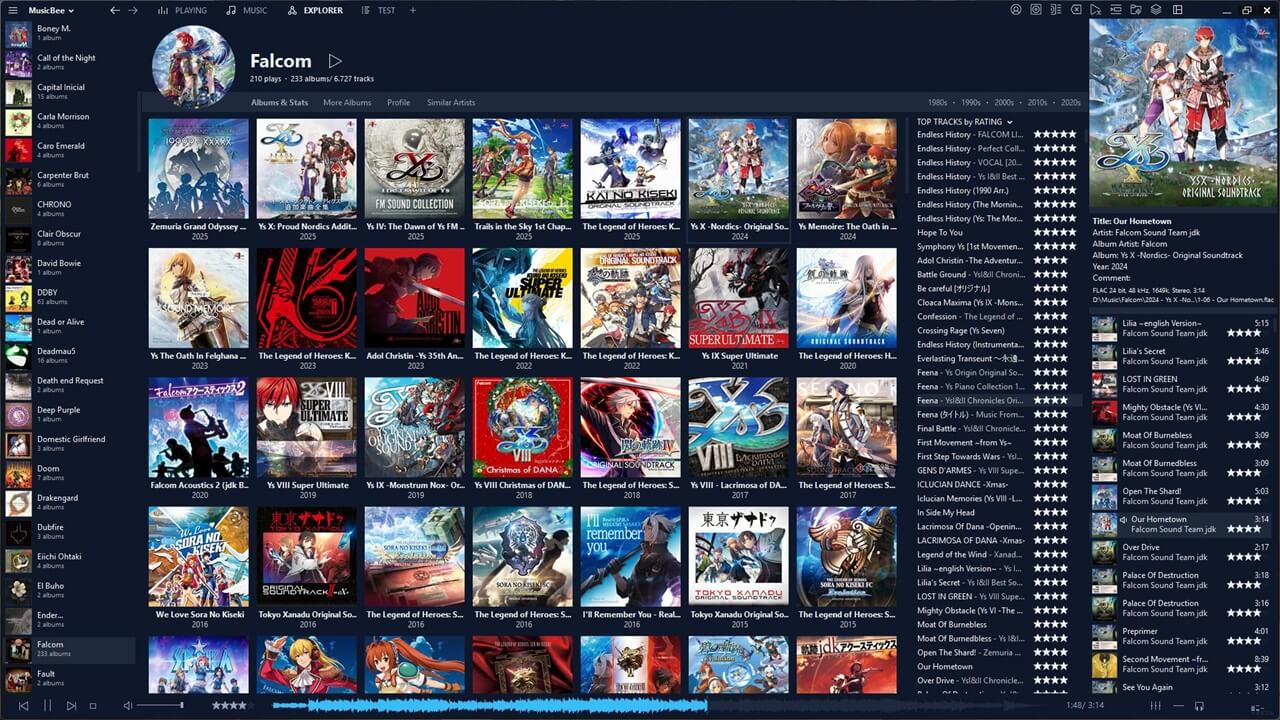Image resolution: width=1280 pixels, height=720 pixels.
Task: Filter albums by the 2000s decade
Action: pos(1004,102)
